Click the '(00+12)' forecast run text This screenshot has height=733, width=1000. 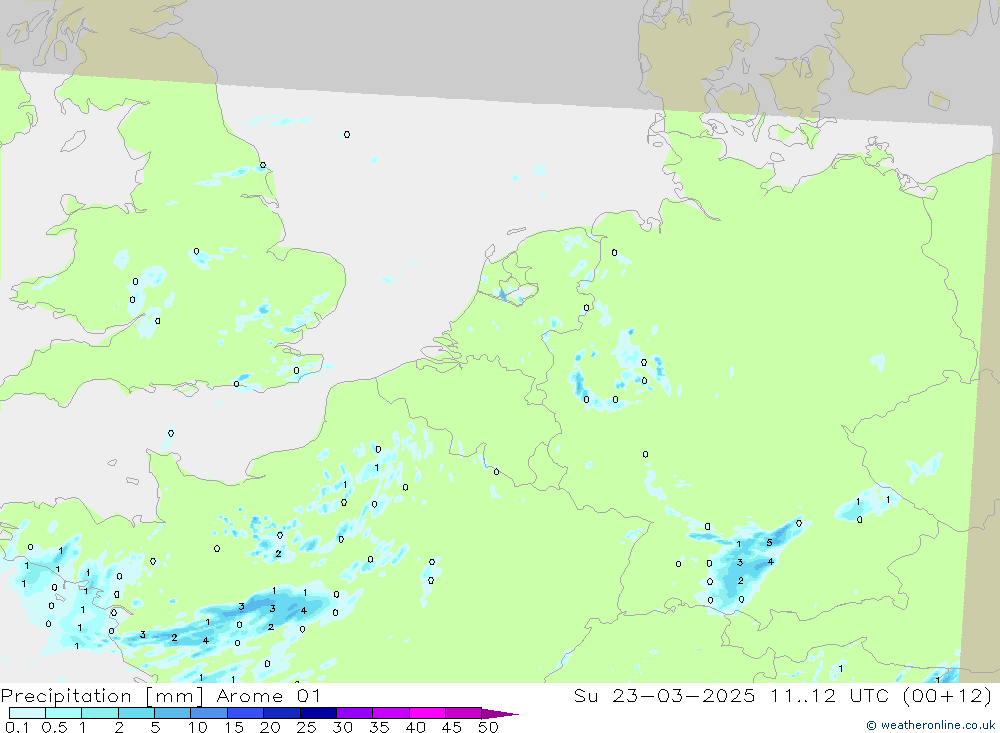[x=947, y=695]
